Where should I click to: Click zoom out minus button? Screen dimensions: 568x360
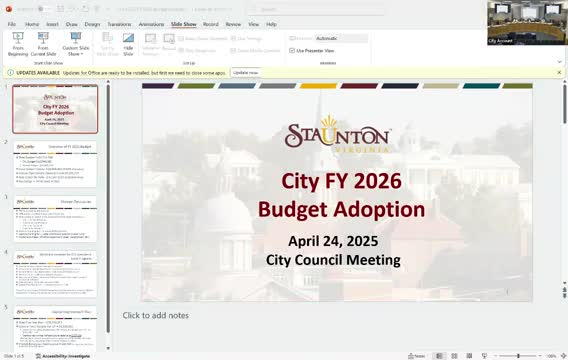click(495, 356)
